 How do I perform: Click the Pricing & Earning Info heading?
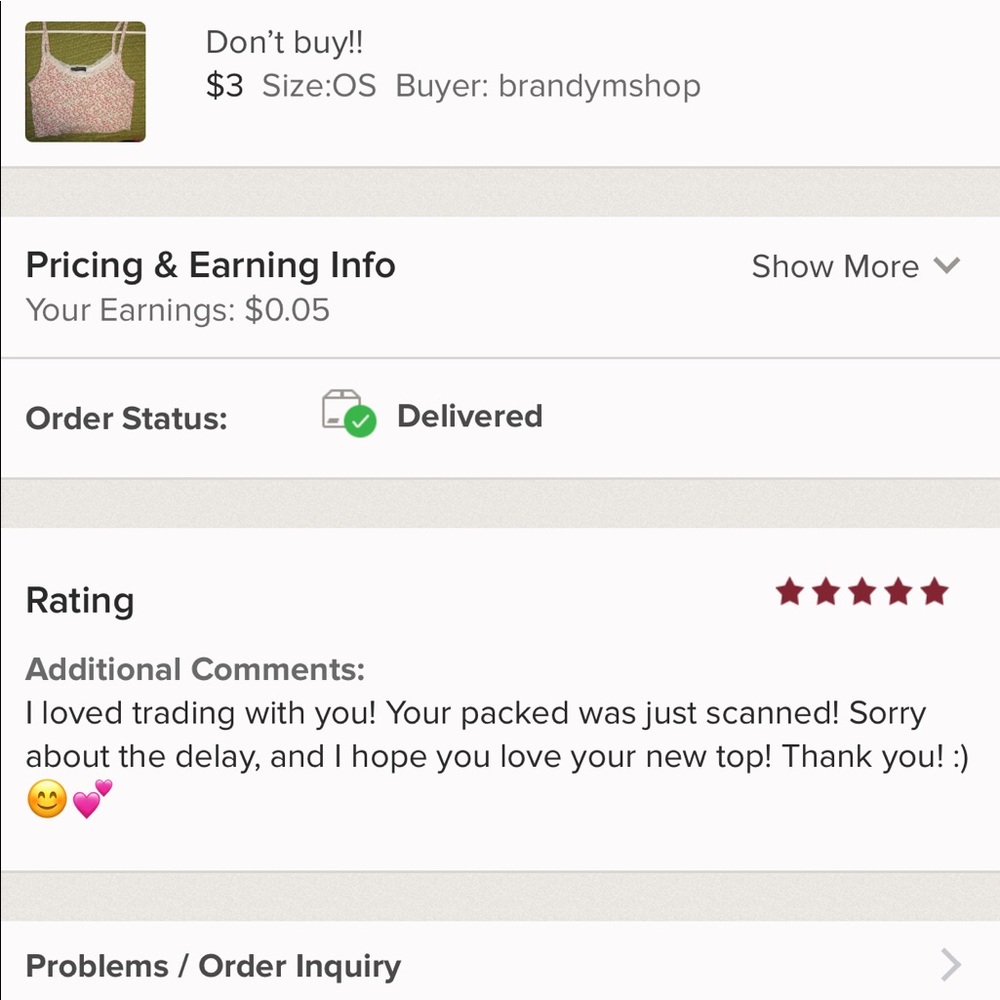point(211,265)
